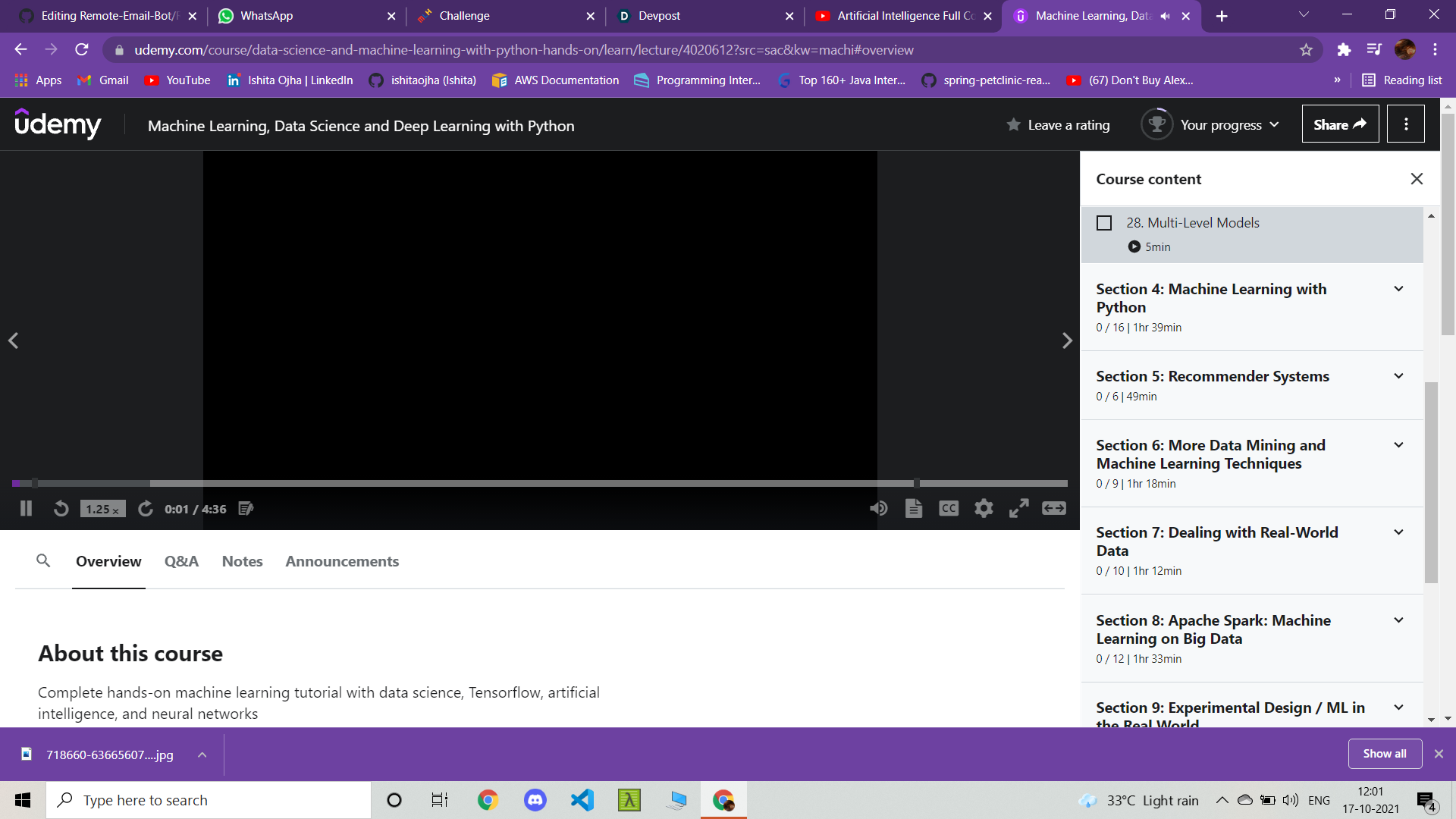Toggle closed captions on the video
The width and height of the screenshot is (1456, 819).
[x=949, y=508]
